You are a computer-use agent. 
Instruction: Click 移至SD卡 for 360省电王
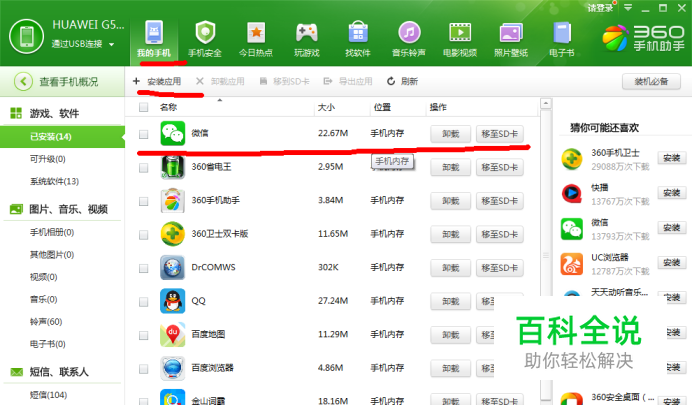[500, 168]
